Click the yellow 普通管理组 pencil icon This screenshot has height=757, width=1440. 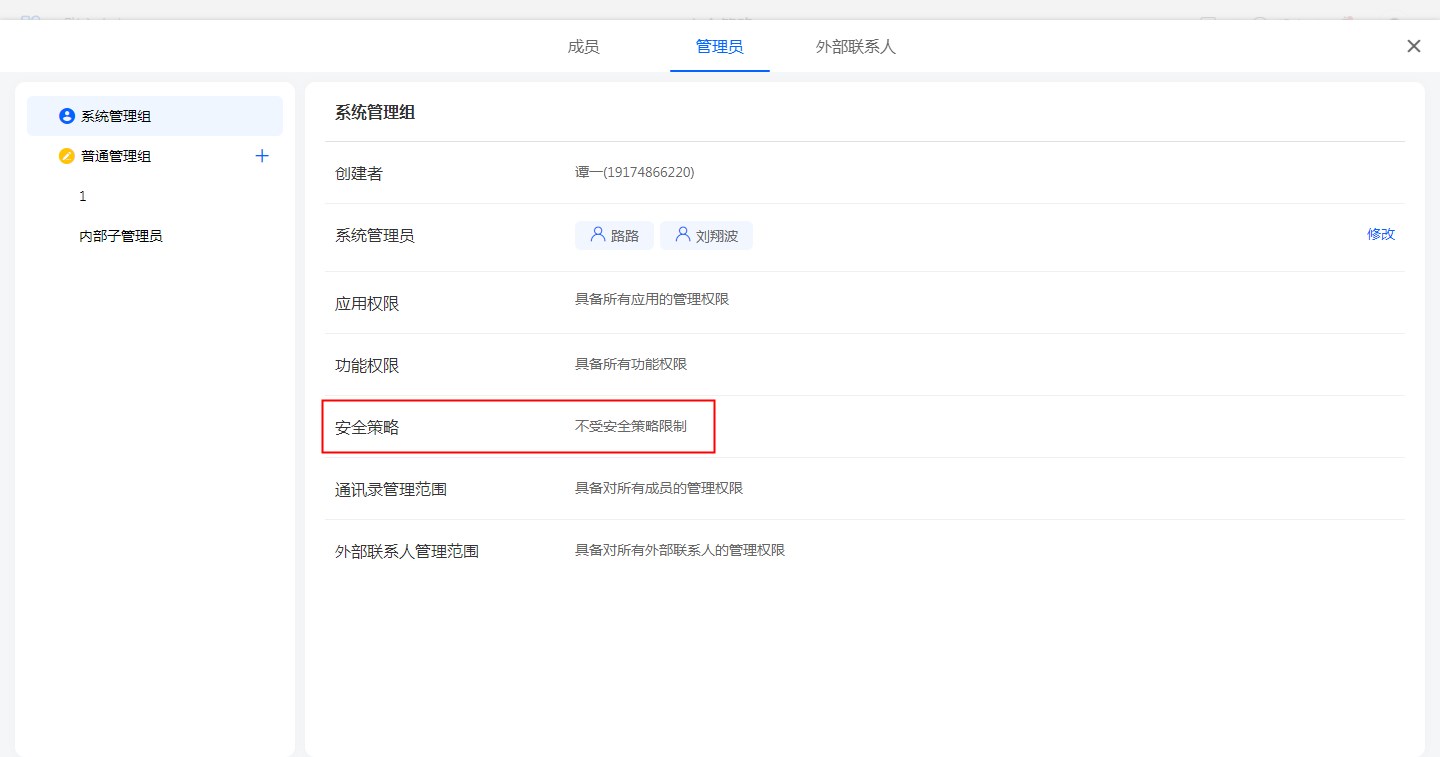click(x=67, y=156)
